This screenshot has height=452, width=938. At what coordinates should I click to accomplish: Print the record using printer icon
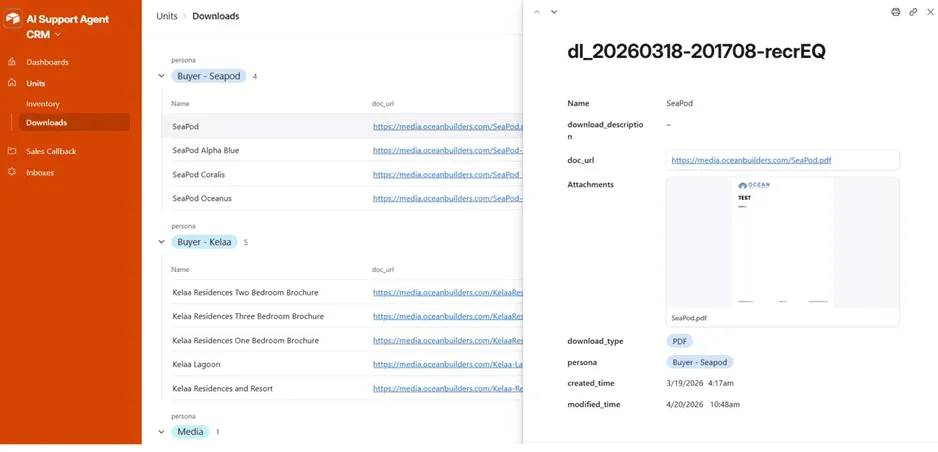(896, 12)
